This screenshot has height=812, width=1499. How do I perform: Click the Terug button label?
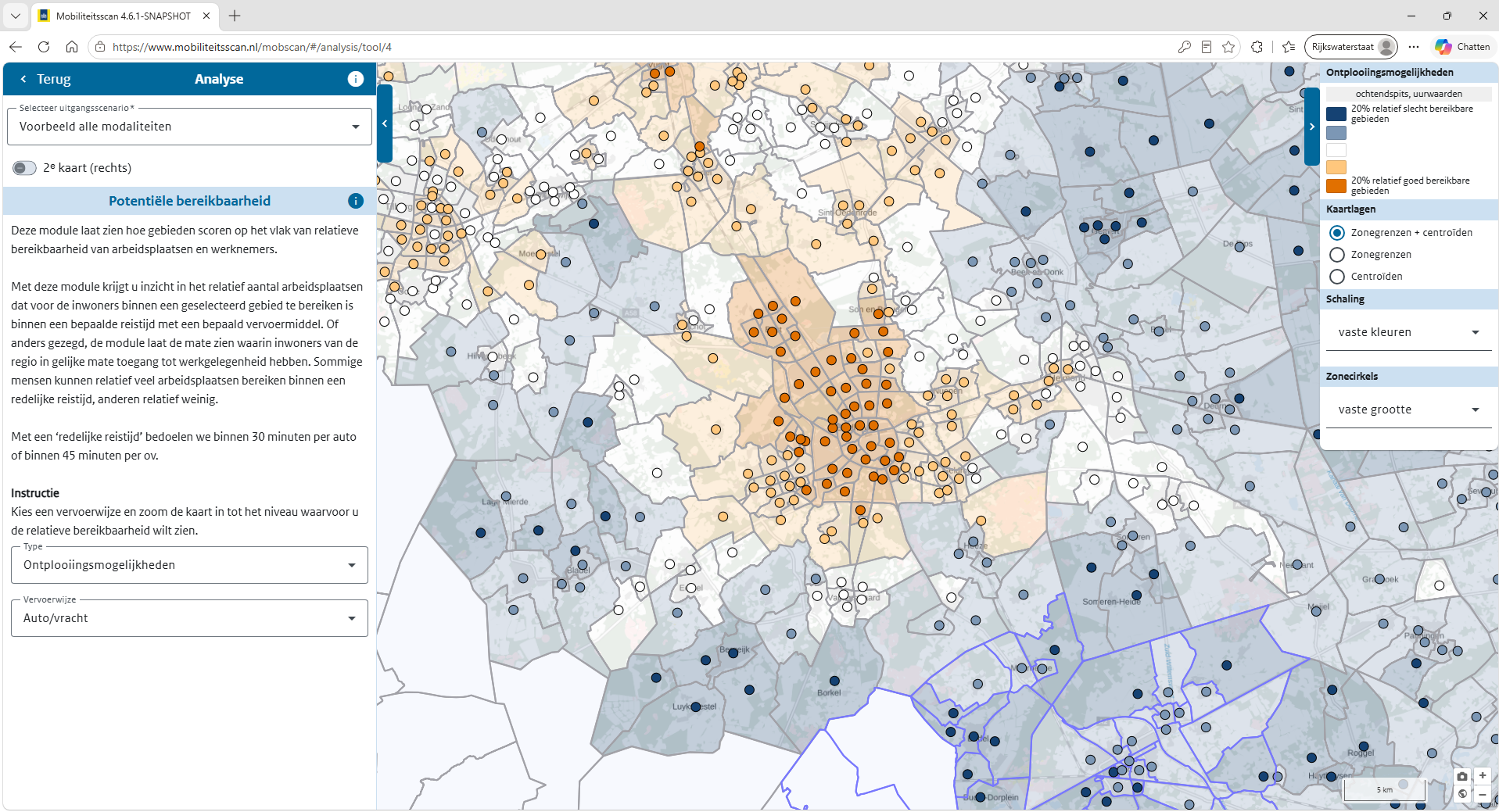(x=54, y=79)
